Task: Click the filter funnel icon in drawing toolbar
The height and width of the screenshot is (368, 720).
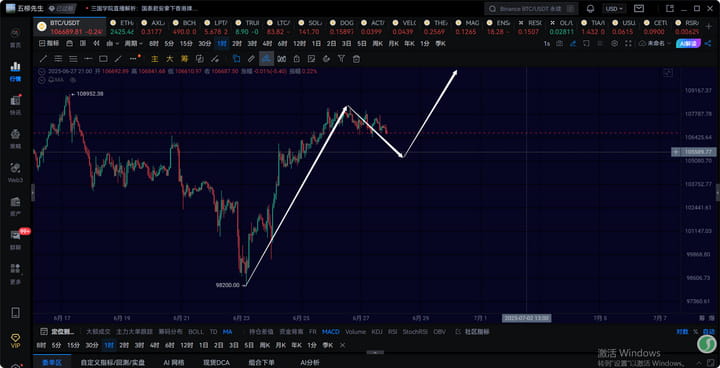Action: point(341,59)
